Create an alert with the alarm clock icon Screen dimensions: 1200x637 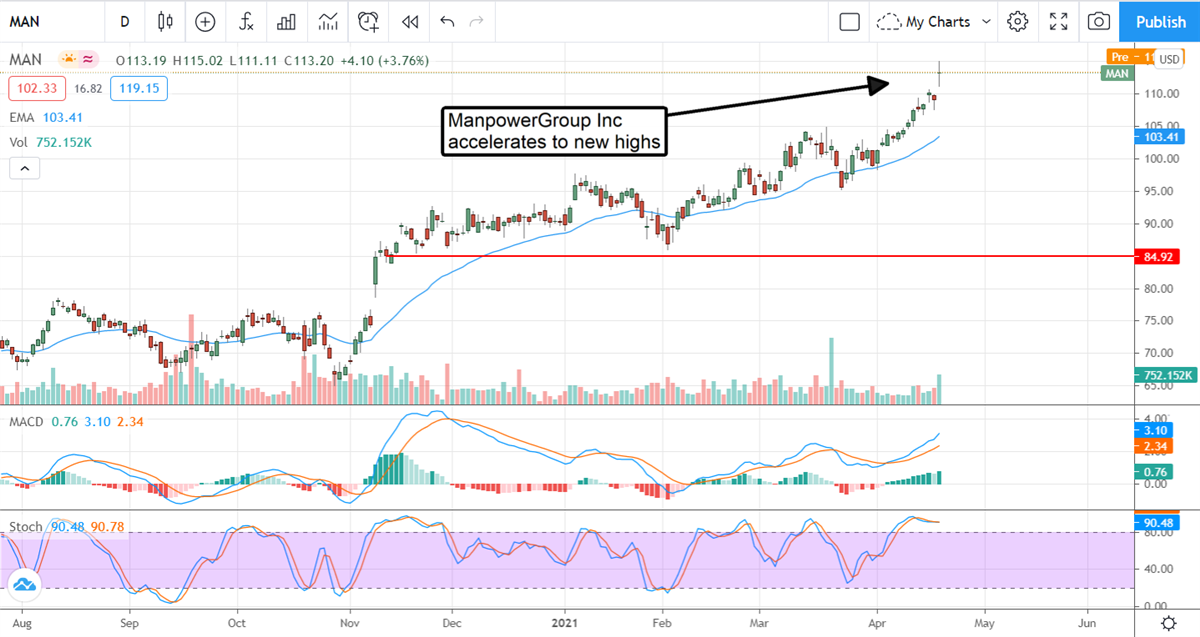369,21
